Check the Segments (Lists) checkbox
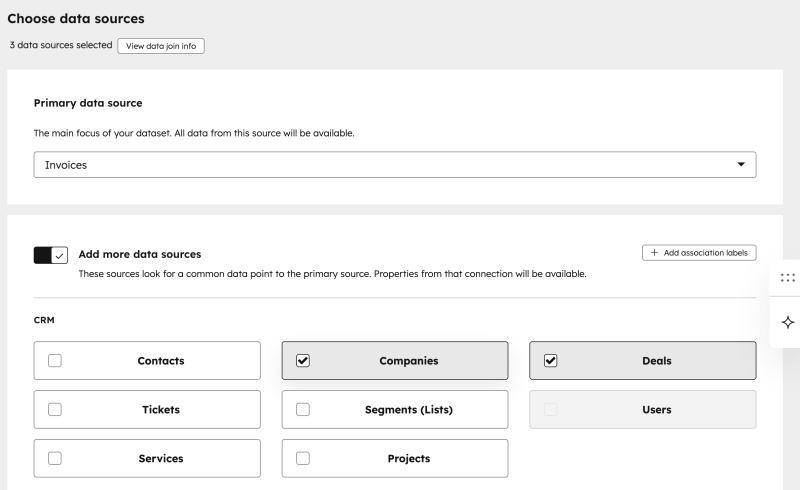 tap(303, 409)
